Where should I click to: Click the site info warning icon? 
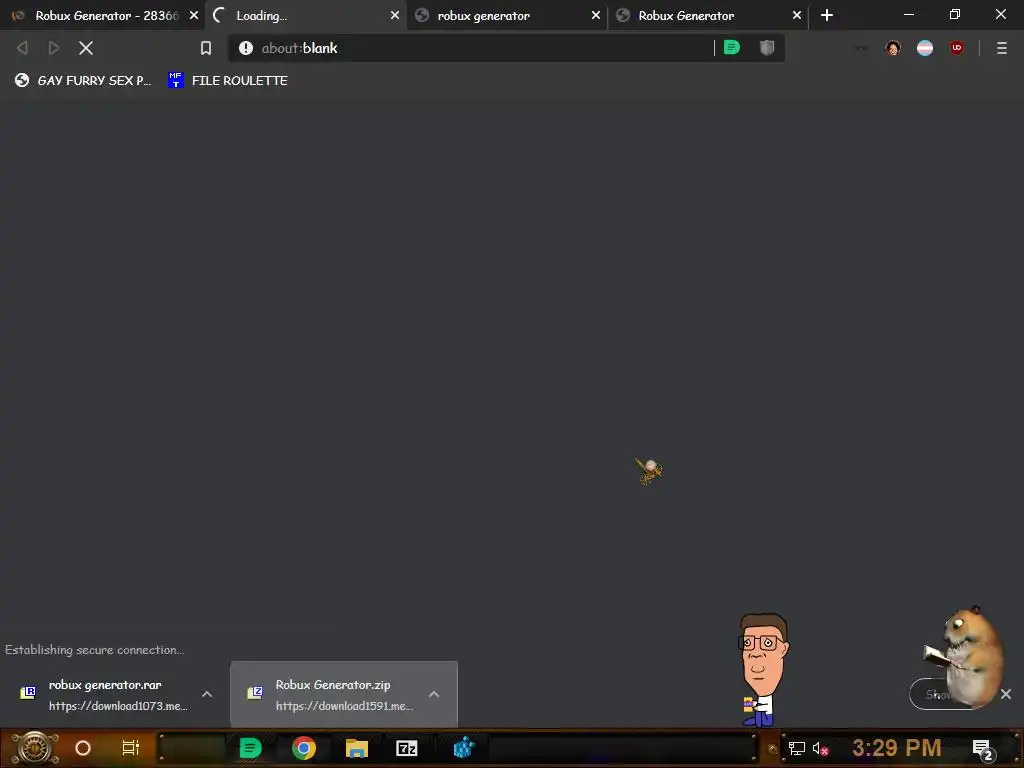tap(246, 48)
